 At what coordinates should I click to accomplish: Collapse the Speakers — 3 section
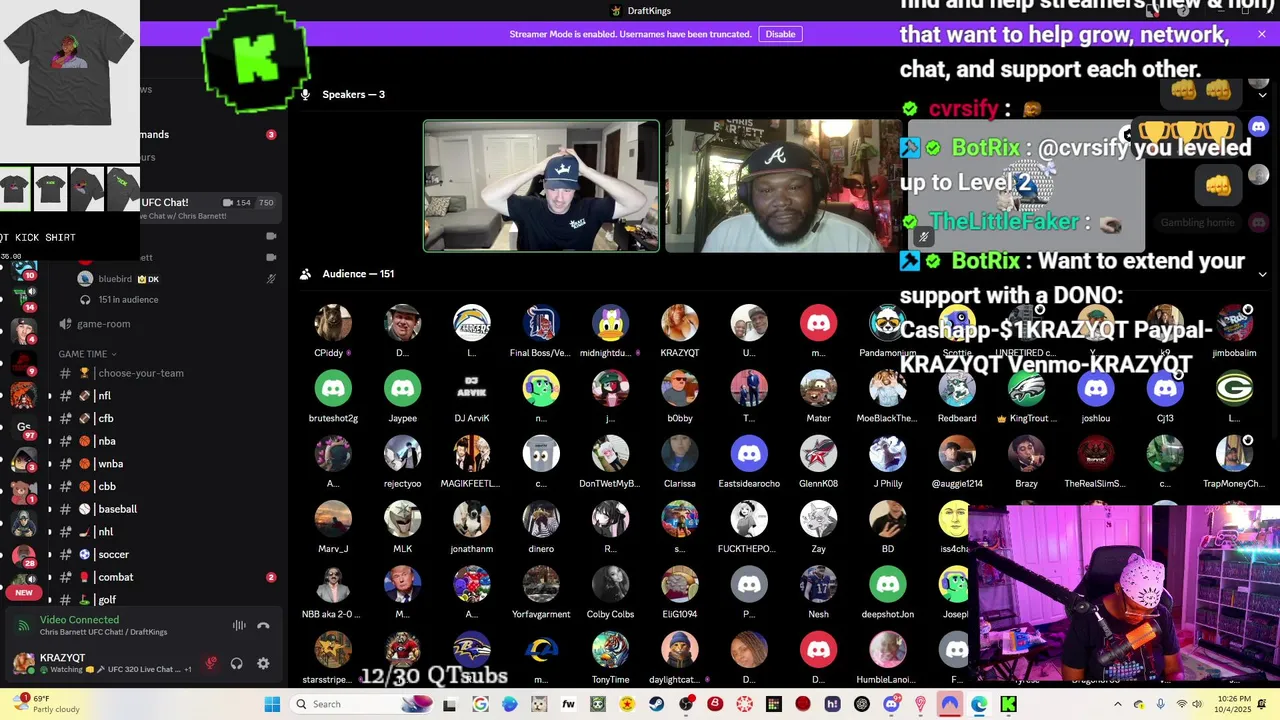(1262, 95)
